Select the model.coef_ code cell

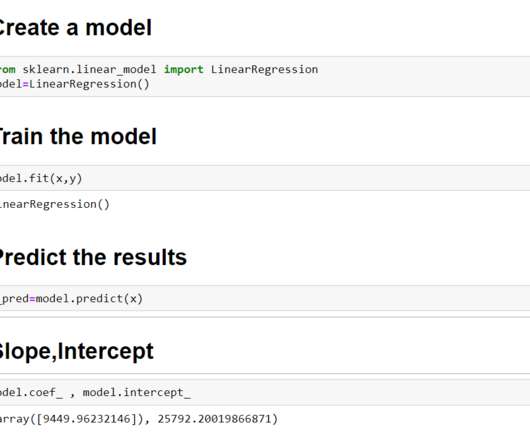pos(265,392)
